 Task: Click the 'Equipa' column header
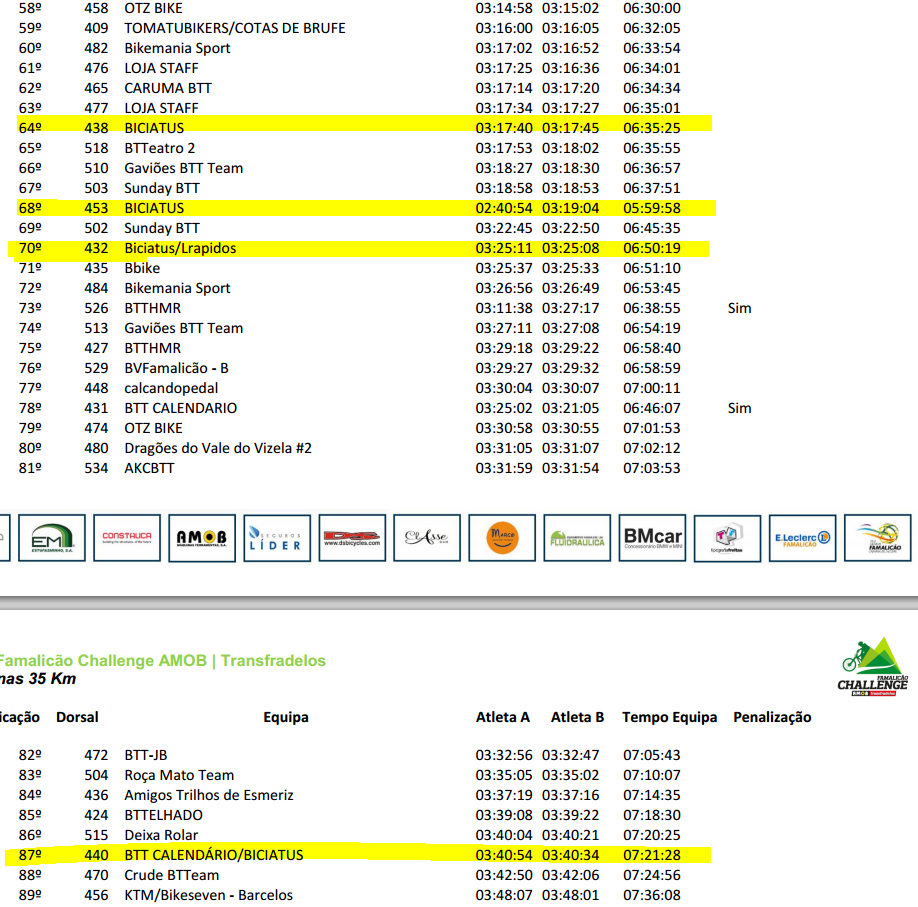point(286,718)
